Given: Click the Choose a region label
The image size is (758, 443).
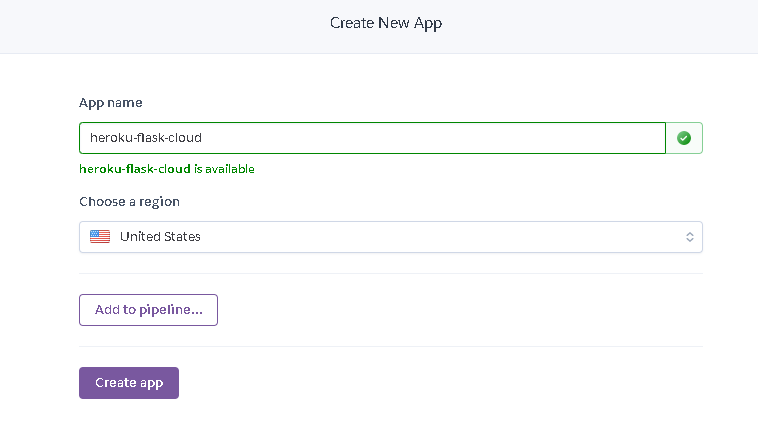Looking at the screenshot, I should coord(130,202).
